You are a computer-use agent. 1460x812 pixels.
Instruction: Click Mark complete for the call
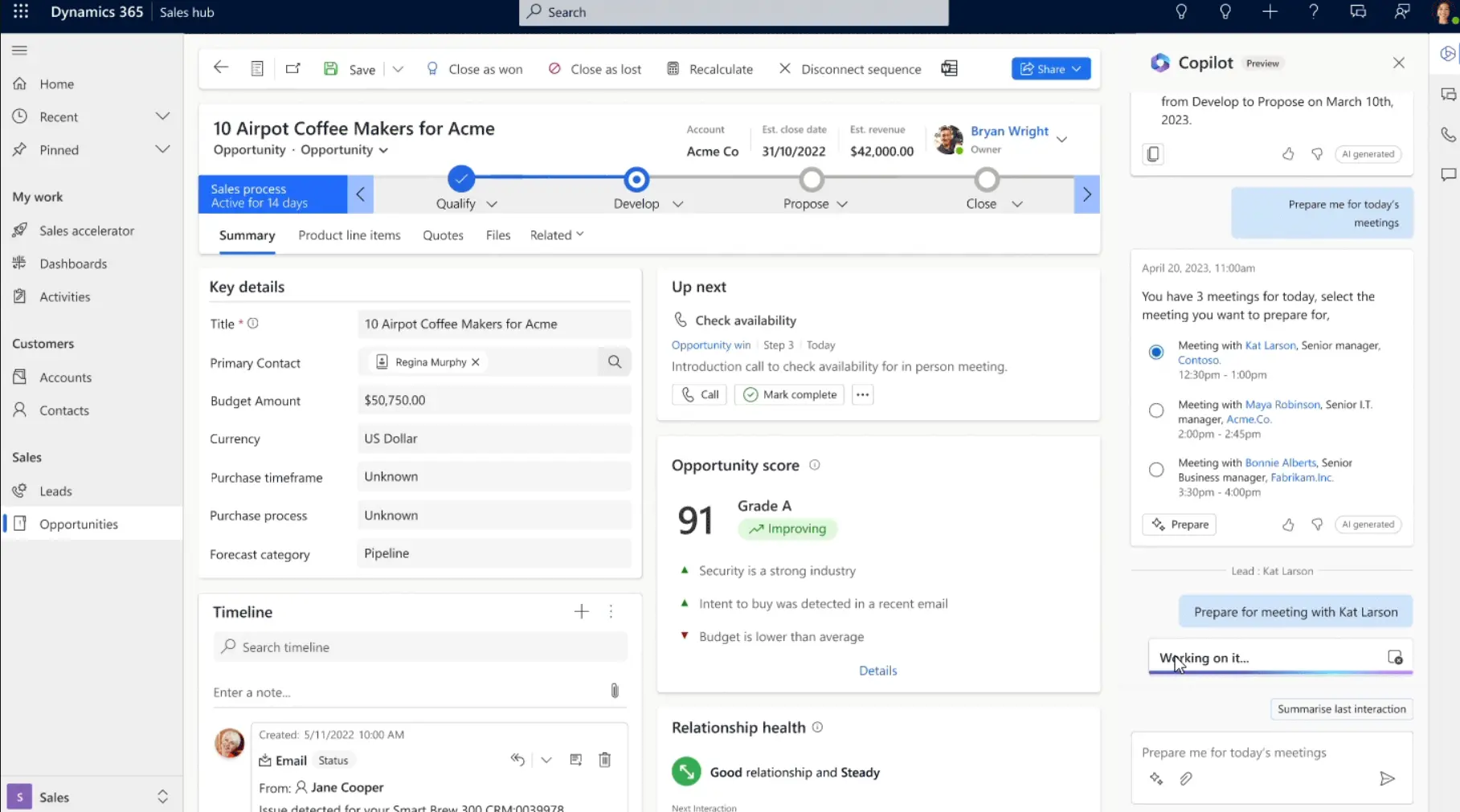790,394
